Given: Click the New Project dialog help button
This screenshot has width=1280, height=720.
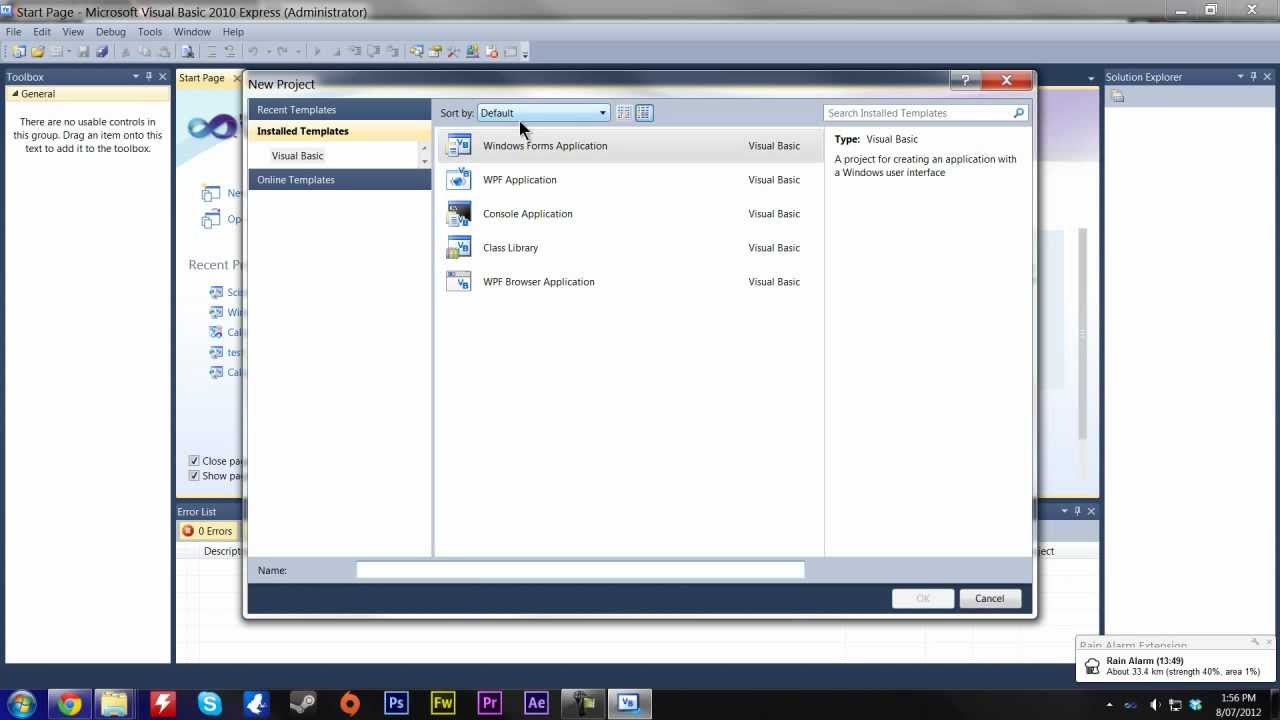Looking at the screenshot, I should [x=965, y=80].
